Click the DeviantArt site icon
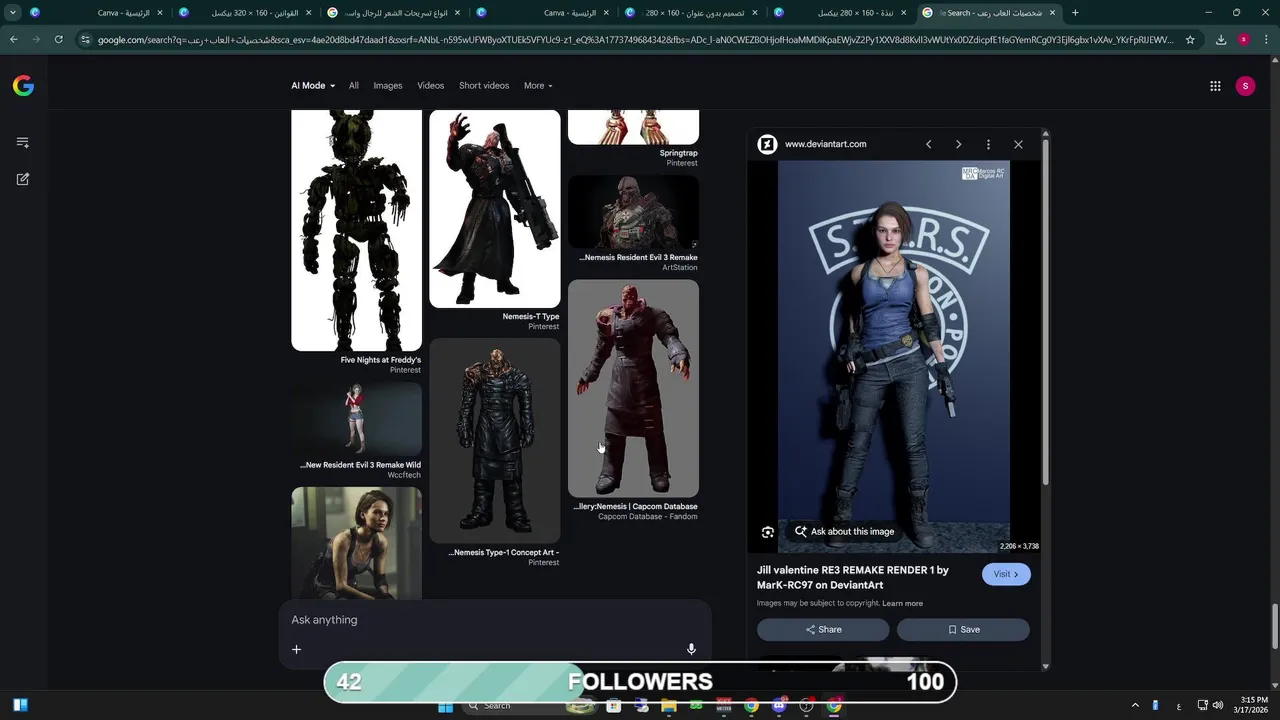 pos(767,144)
